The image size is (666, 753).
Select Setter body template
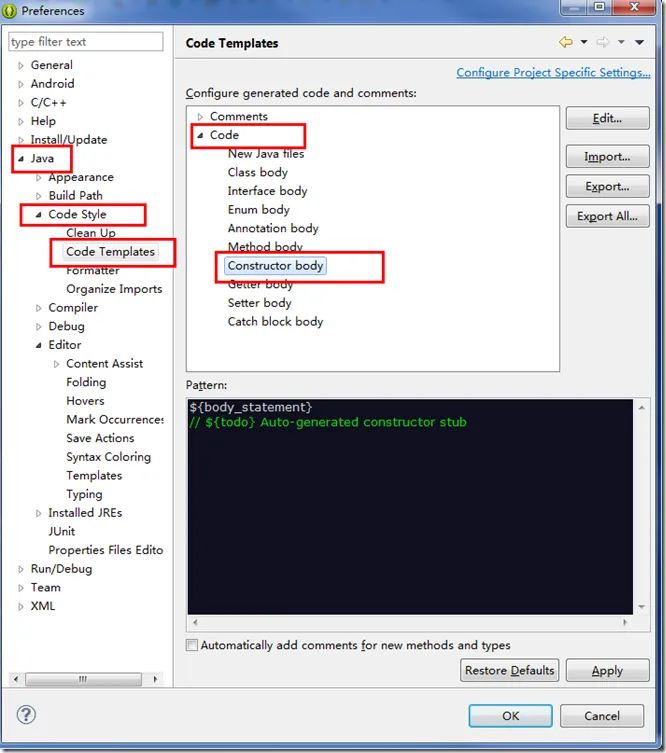[x=260, y=303]
